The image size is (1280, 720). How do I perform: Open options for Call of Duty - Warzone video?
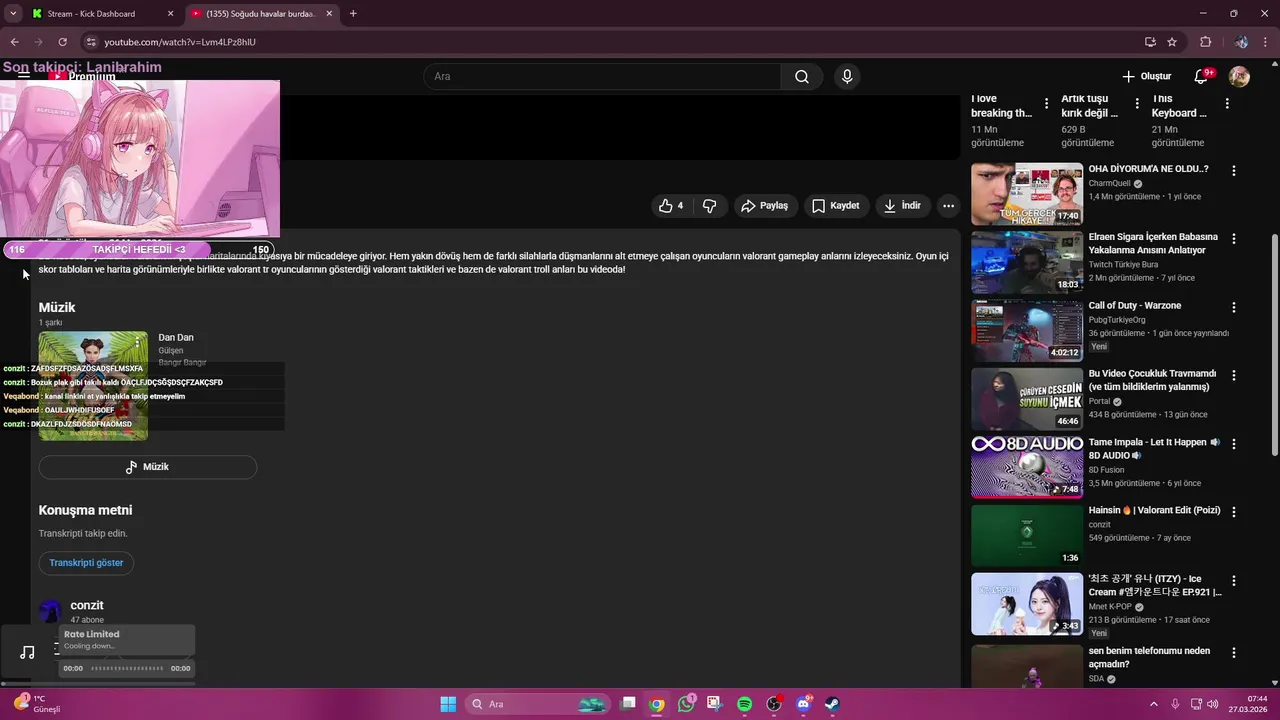[x=1233, y=307]
